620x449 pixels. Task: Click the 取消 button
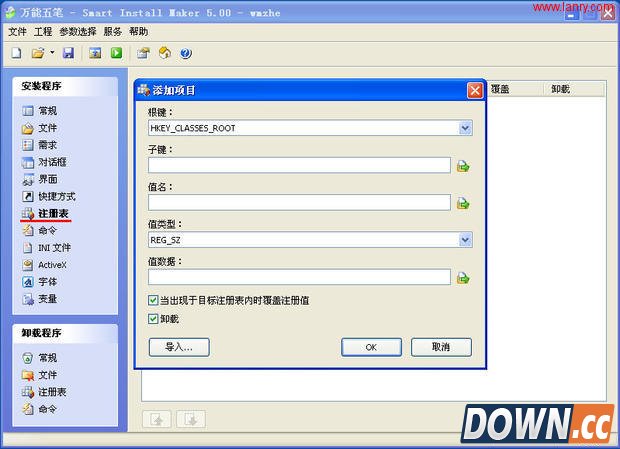[x=441, y=347]
